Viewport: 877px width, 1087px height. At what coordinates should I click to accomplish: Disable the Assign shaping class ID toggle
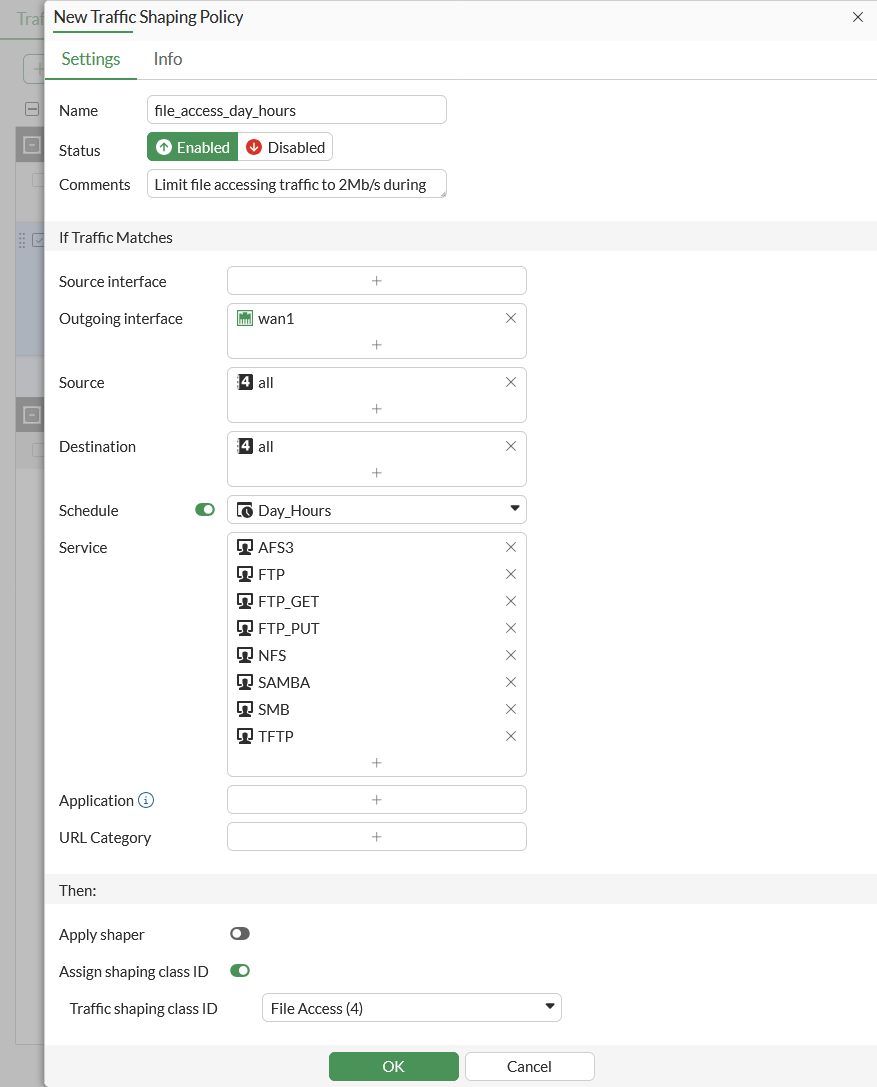coord(240,971)
